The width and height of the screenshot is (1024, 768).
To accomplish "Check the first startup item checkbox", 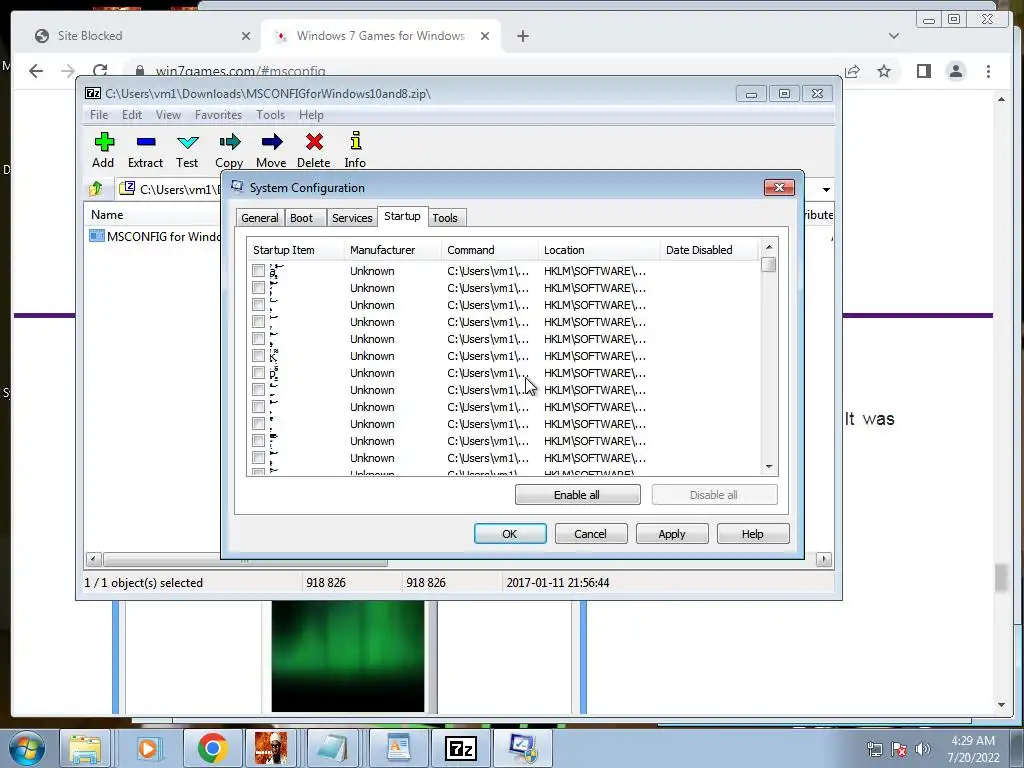I will [259, 270].
